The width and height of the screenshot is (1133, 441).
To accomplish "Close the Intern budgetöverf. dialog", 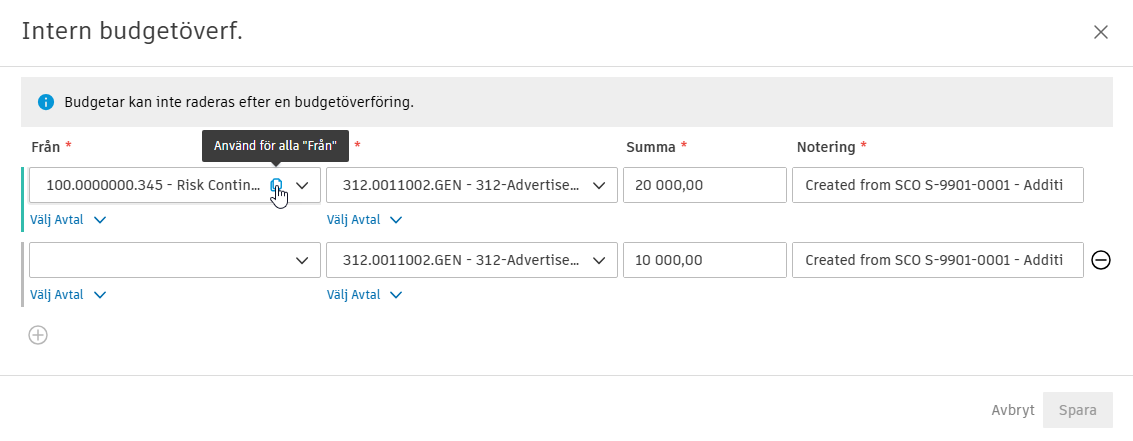I will [x=1101, y=32].
